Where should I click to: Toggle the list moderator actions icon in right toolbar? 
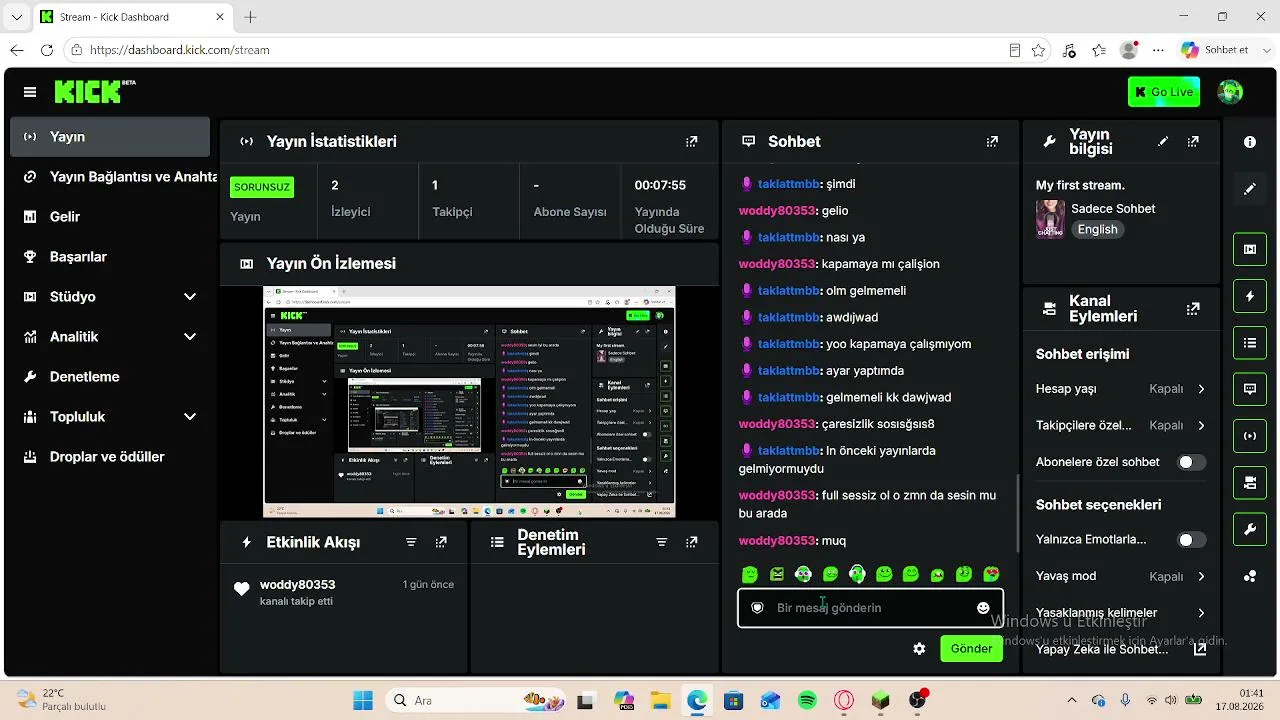pos(1250,343)
